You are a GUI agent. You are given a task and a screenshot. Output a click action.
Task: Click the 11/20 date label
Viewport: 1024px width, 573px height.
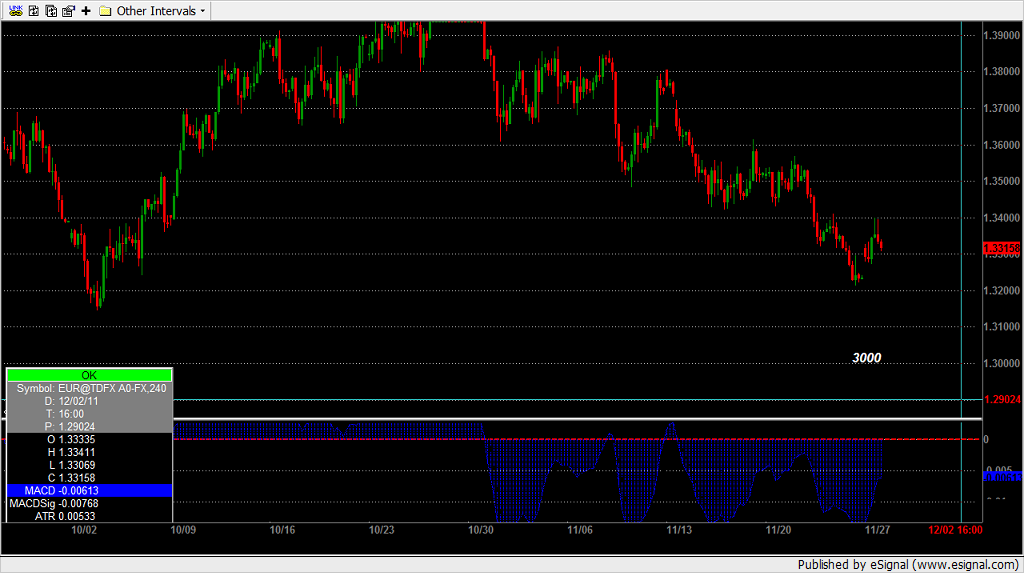coord(778,530)
